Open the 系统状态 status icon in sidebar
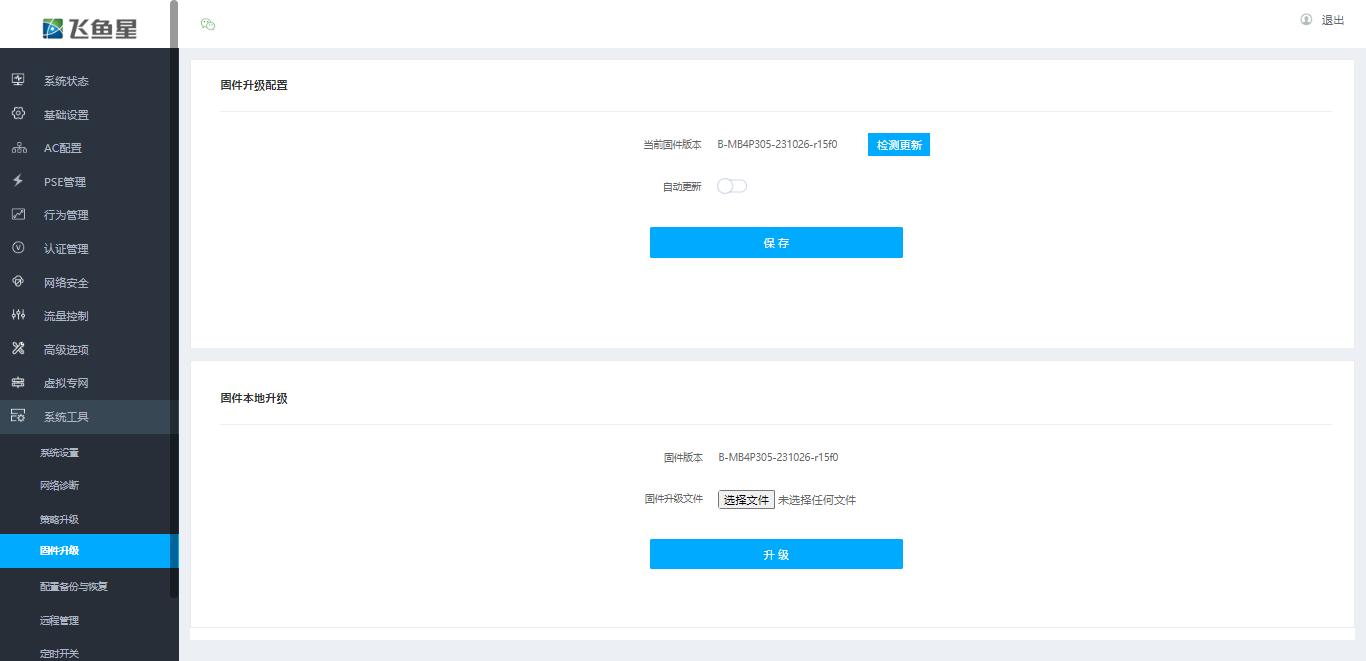This screenshot has width=1366, height=661. pyautogui.click(x=18, y=80)
